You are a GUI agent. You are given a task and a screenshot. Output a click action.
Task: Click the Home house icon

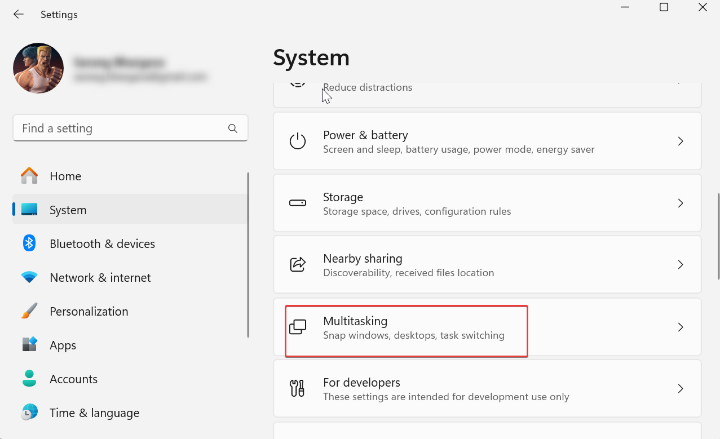30,176
